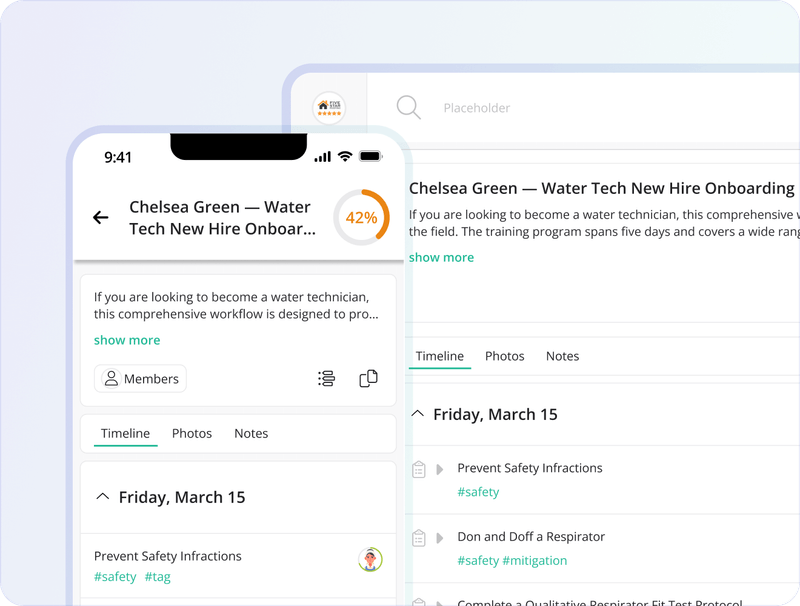This screenshot has width=800, height=606.
Task: Click show more under the workflow description
Action: click(x=127, y=340)
